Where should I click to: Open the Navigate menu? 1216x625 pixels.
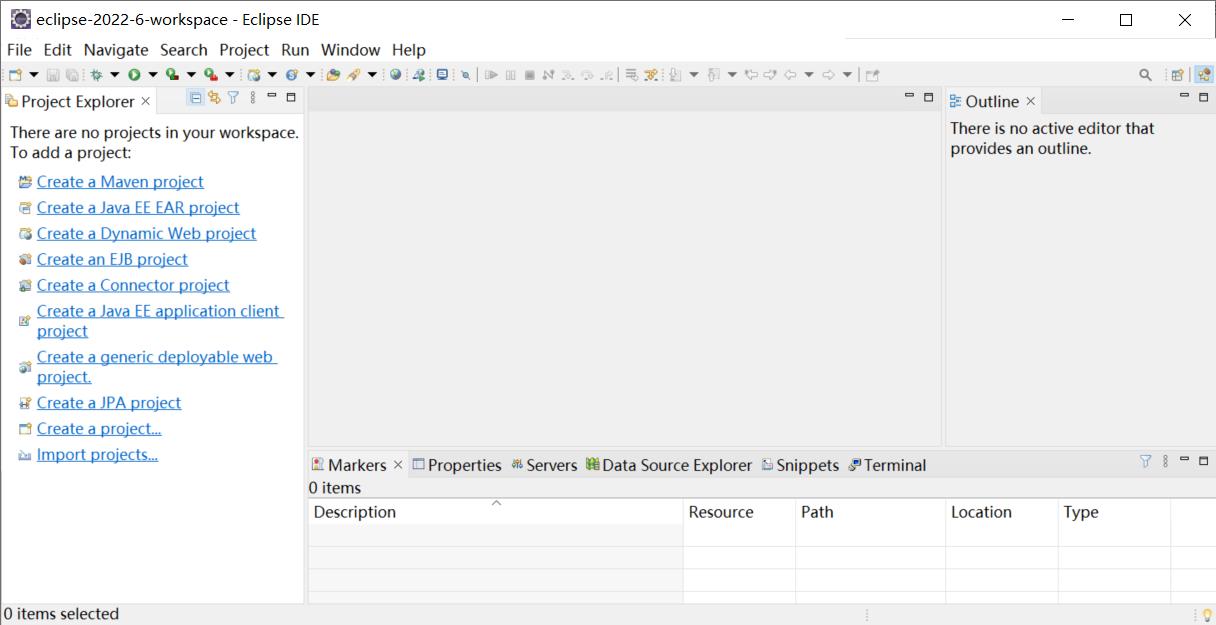[x=116, y=49]
